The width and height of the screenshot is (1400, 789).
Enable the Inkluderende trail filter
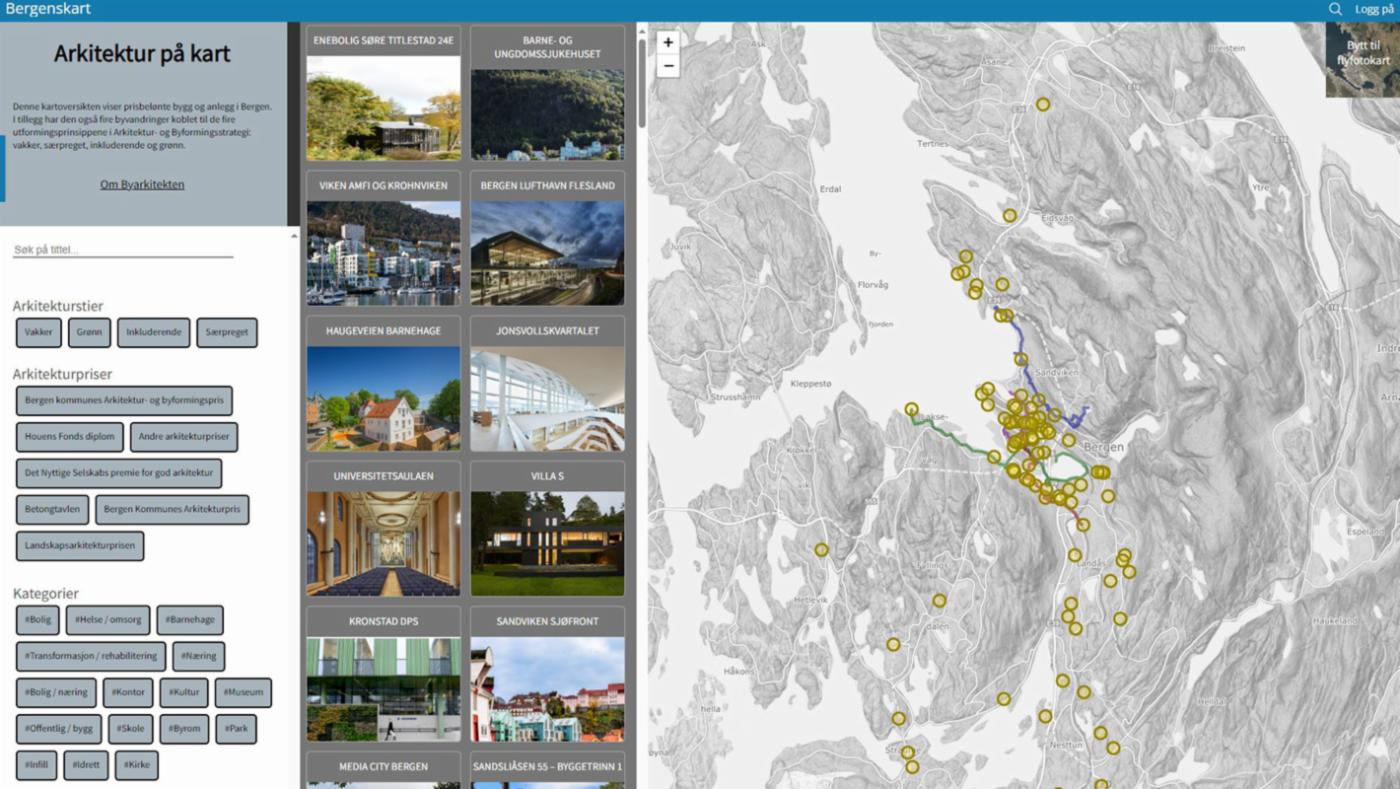coord(153,333)
